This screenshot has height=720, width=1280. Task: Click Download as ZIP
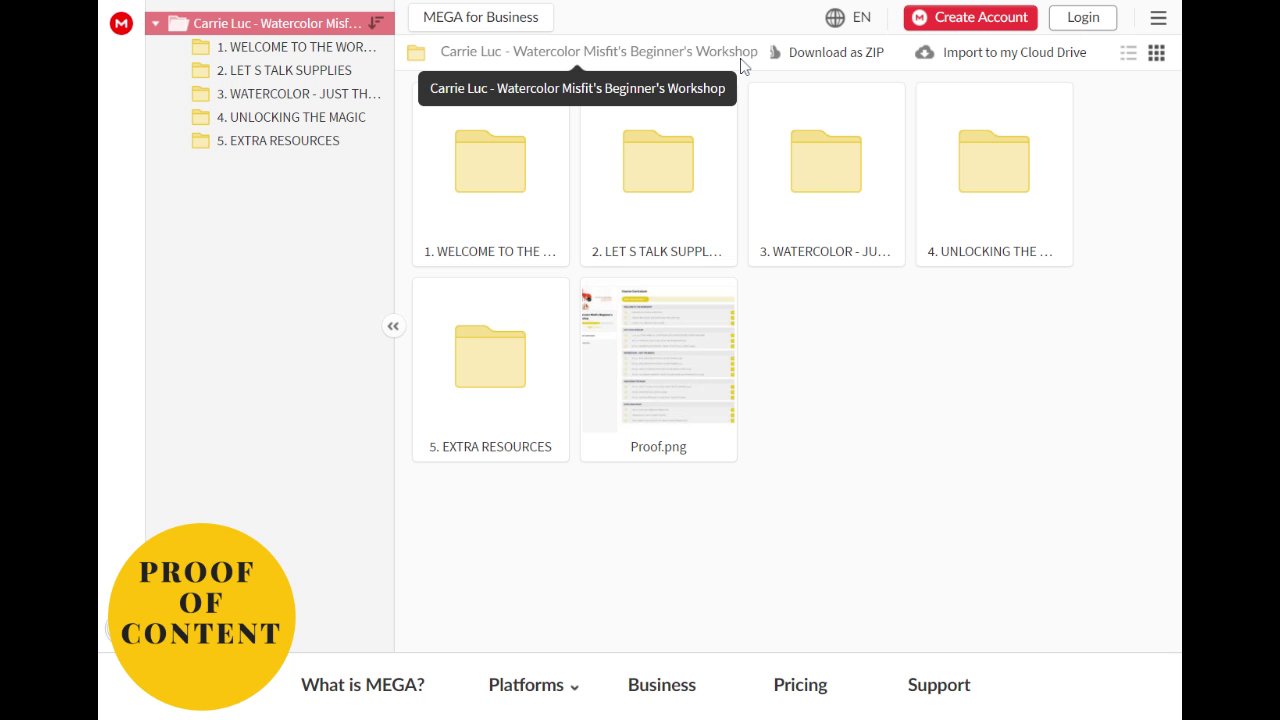tap(826, 52)
